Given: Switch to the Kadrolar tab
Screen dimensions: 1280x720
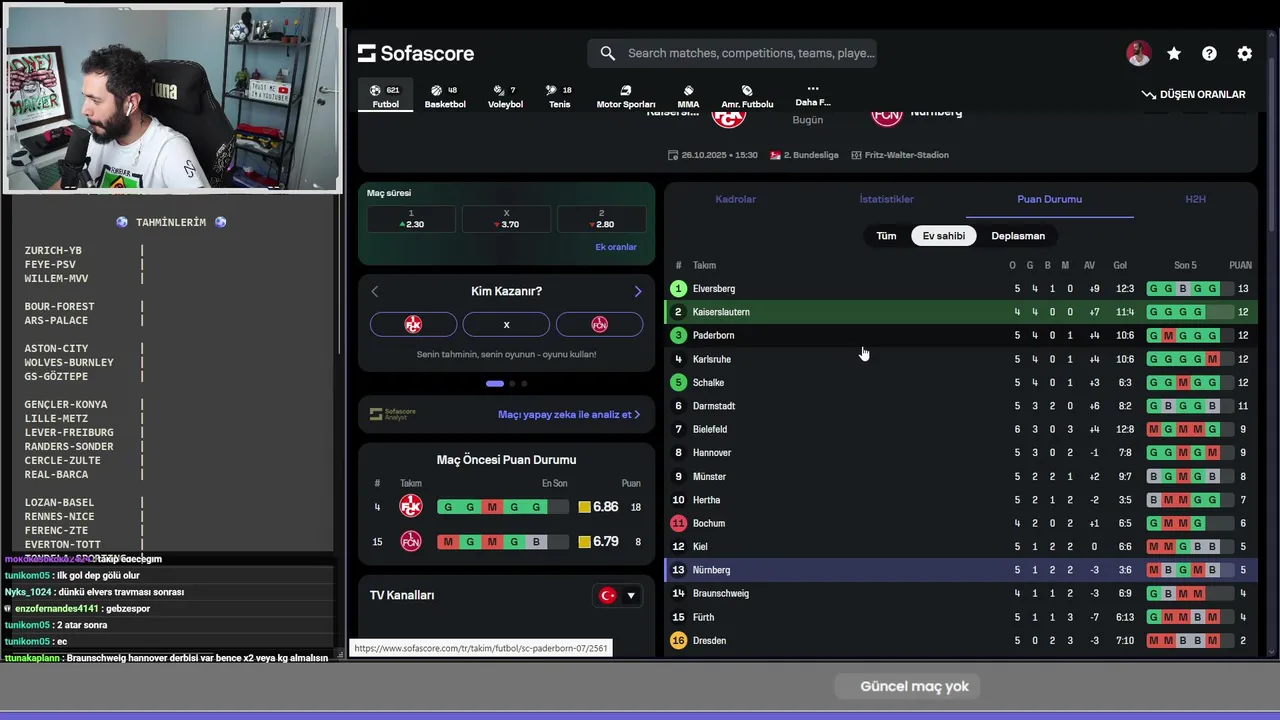Looking at the screenshot, I should pyautogui.click(x=735, y=199).
